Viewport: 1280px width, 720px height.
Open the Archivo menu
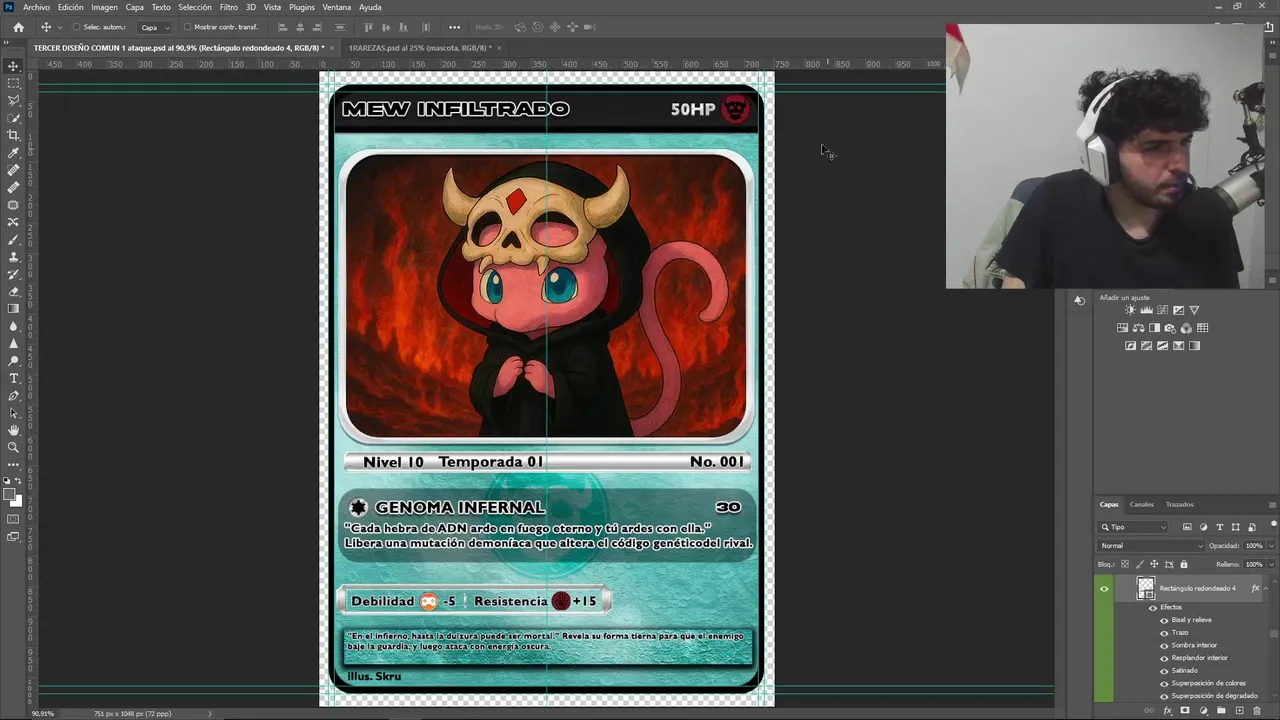(36, 7)
